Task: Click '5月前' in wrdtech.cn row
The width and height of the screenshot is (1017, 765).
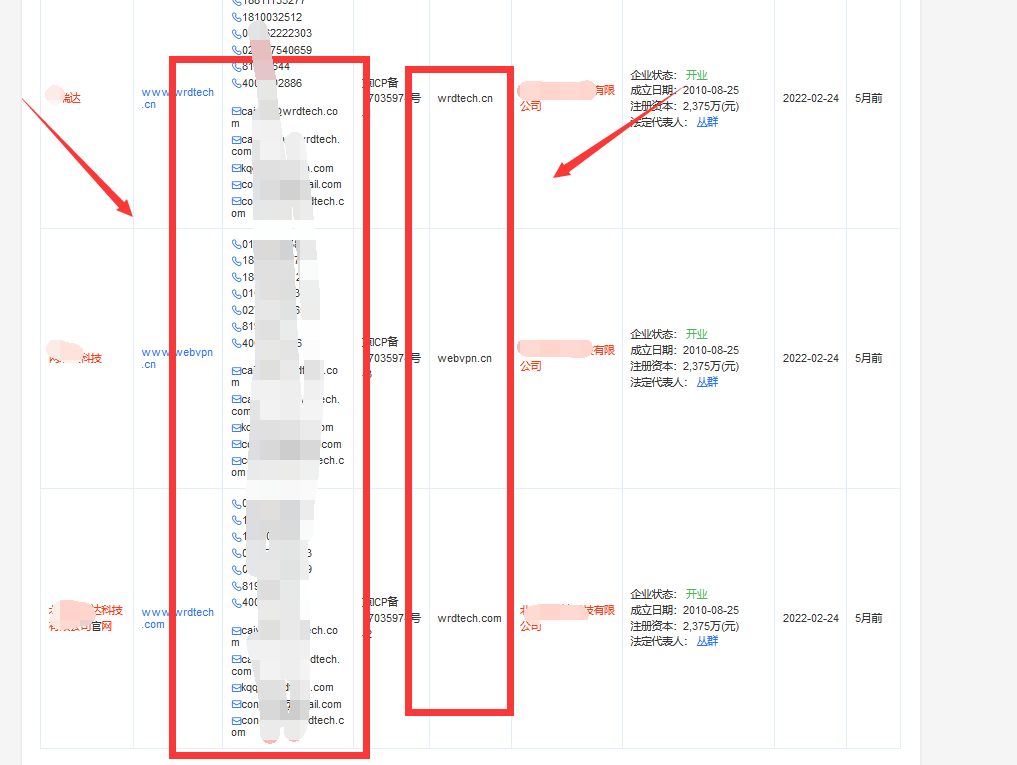Action: pyautogui.click(x=868, y=99)
